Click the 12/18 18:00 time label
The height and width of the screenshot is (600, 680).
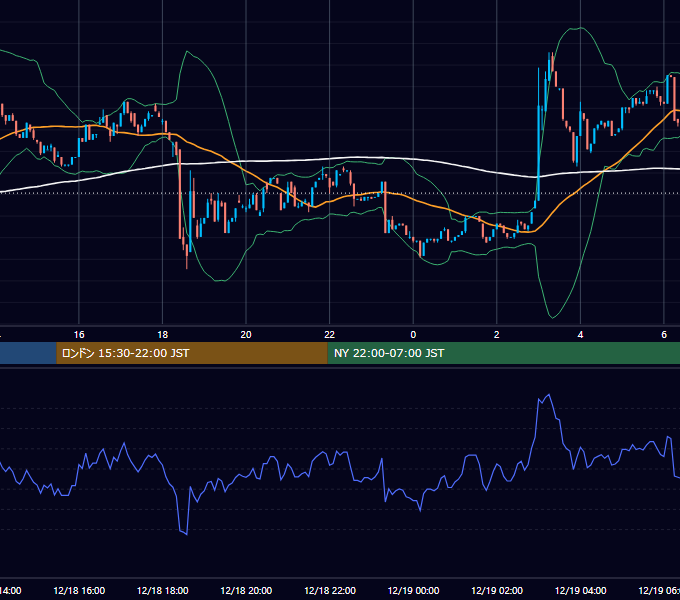163,590
